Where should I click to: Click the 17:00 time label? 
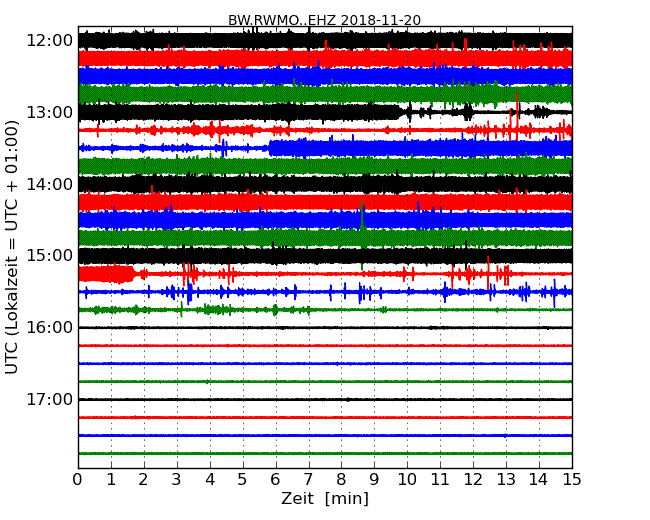tap(50, 399)
